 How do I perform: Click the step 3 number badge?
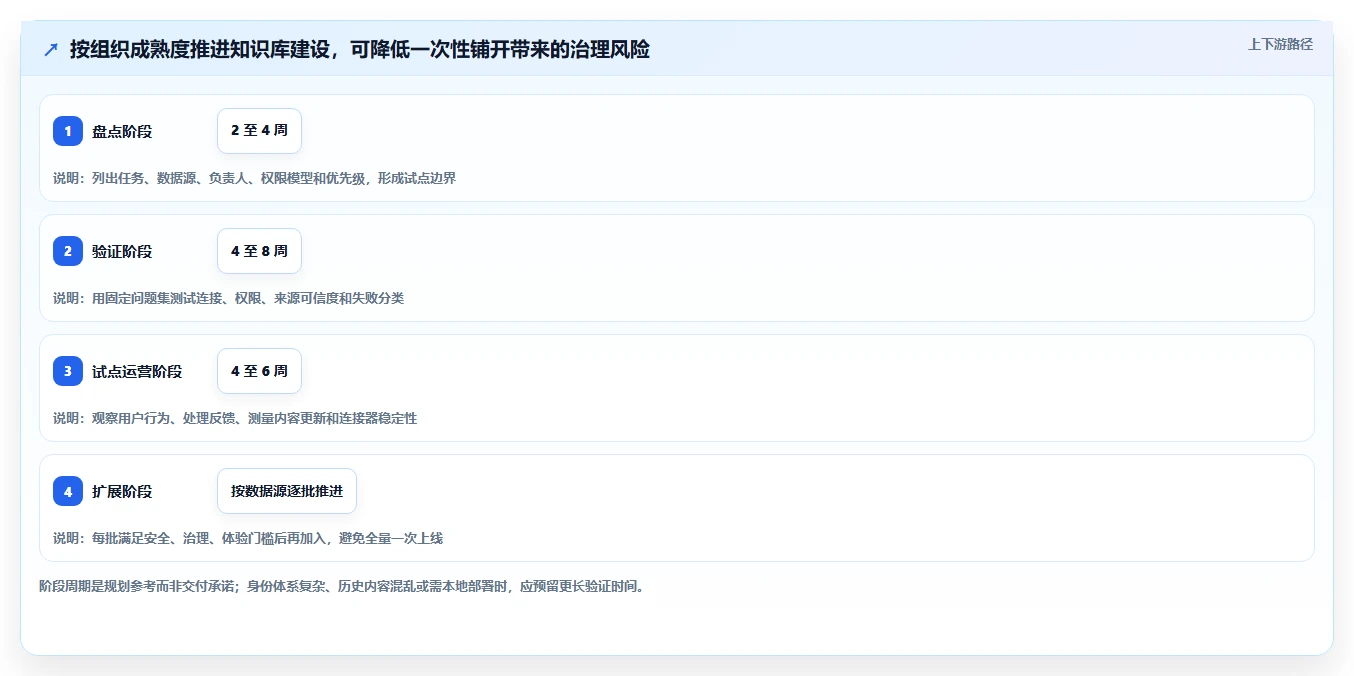pos(68,371)
